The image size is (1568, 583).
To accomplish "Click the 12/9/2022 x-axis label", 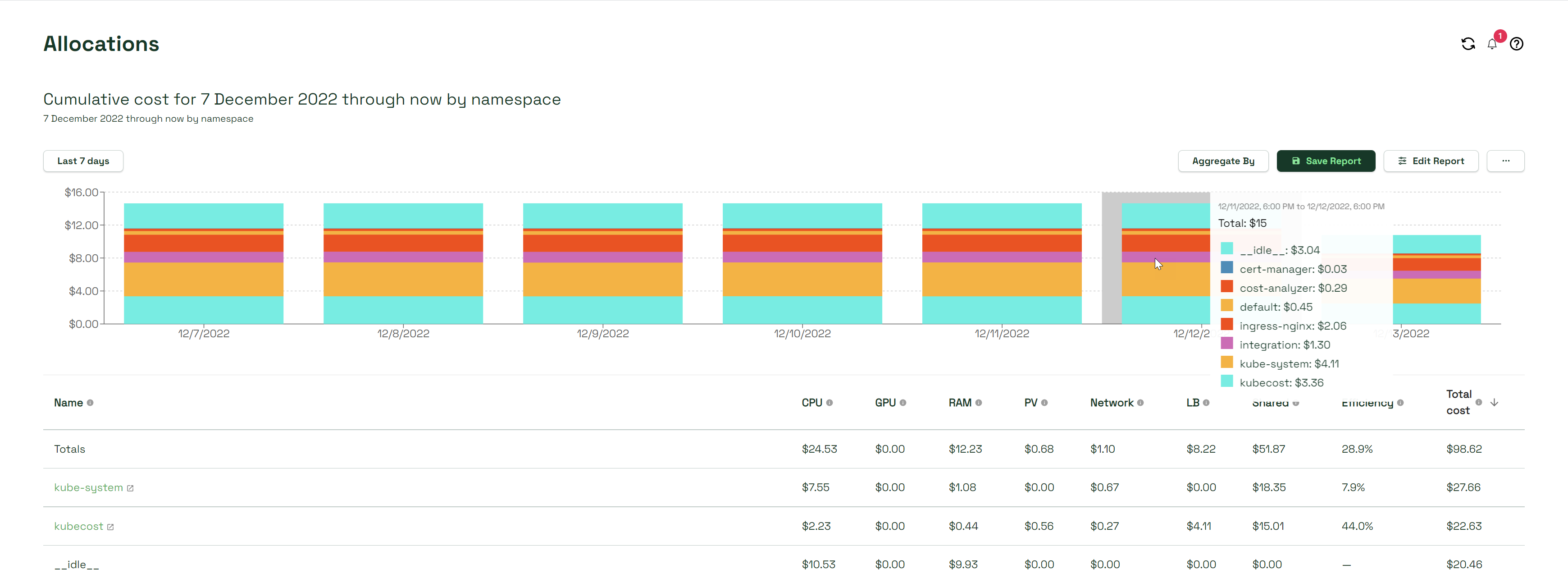I will click(602, 334).
